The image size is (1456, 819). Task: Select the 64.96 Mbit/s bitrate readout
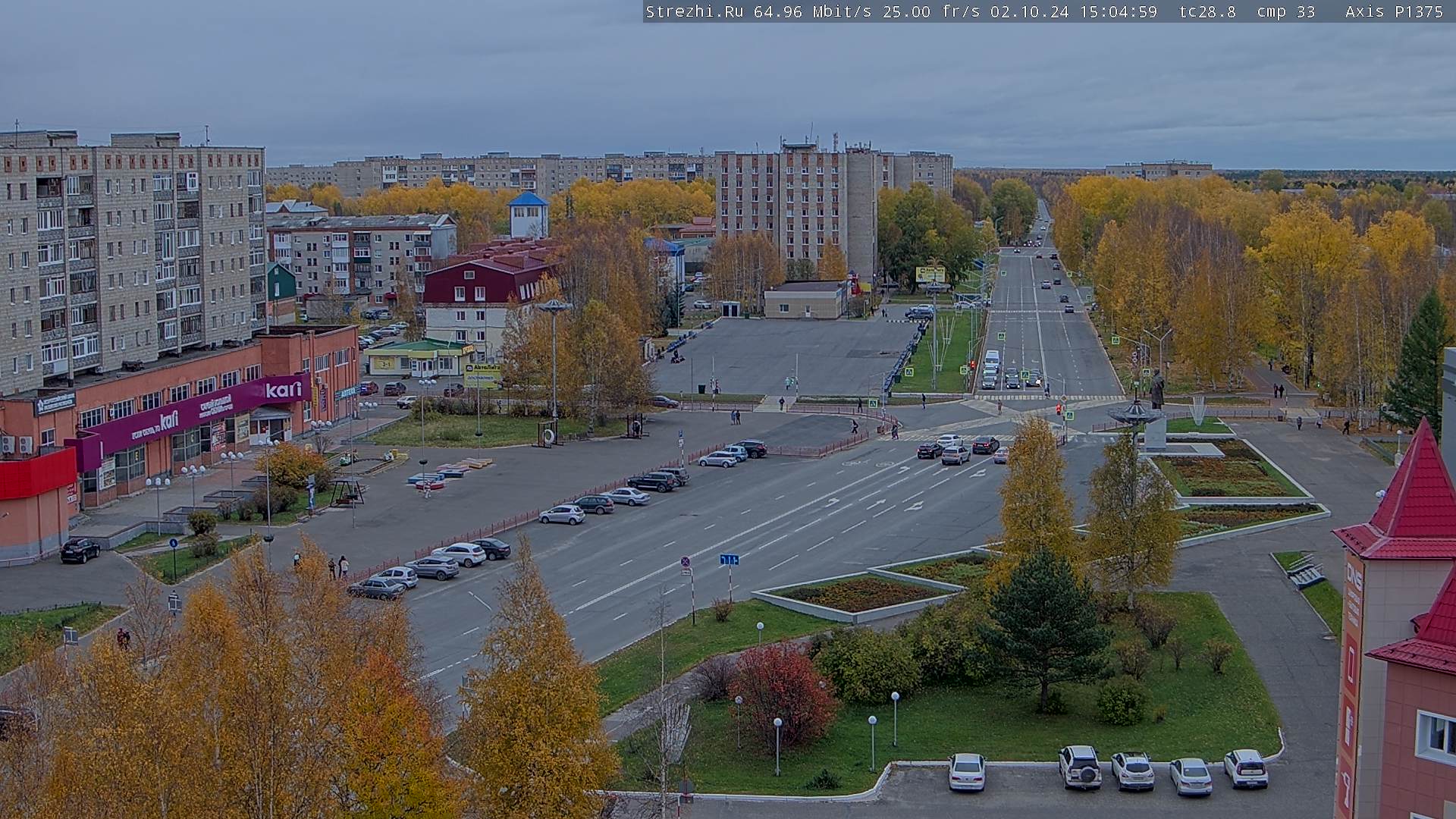(x=812, y=11)
